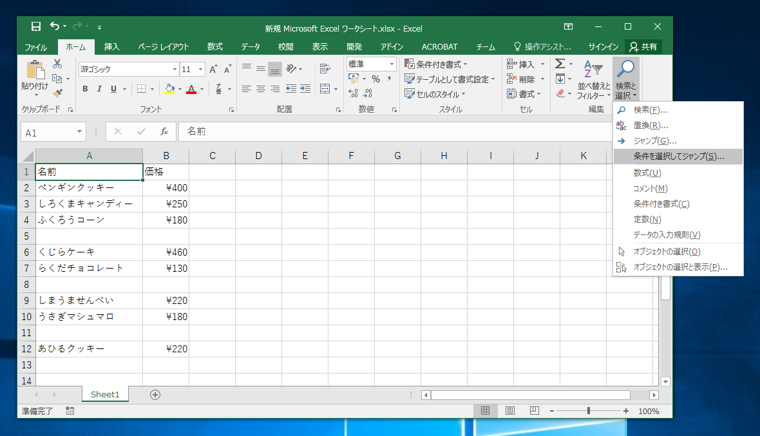760x436 pixels.
Task: Click zoom out minus button
Action: tap(552, 411)
